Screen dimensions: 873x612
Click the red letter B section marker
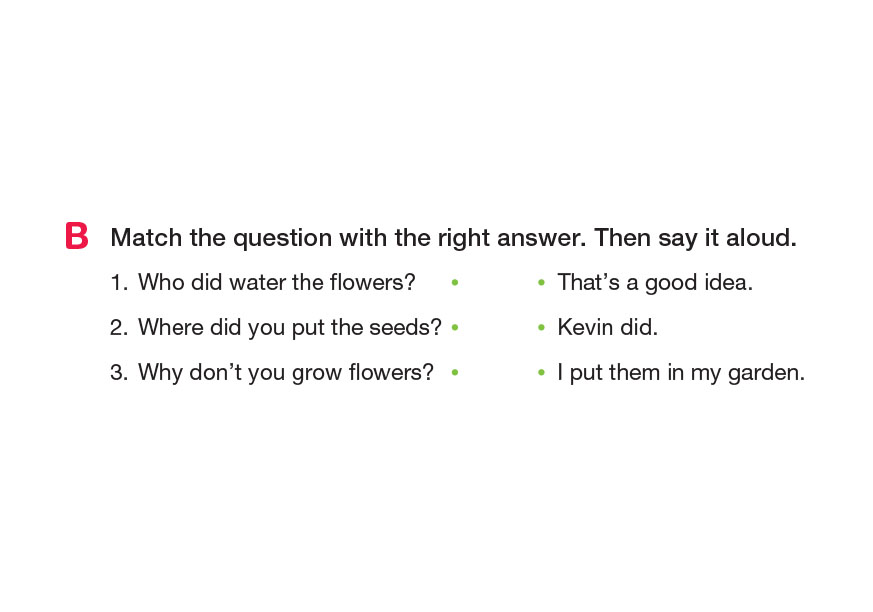pyautogui.click(x=76, y=237)
